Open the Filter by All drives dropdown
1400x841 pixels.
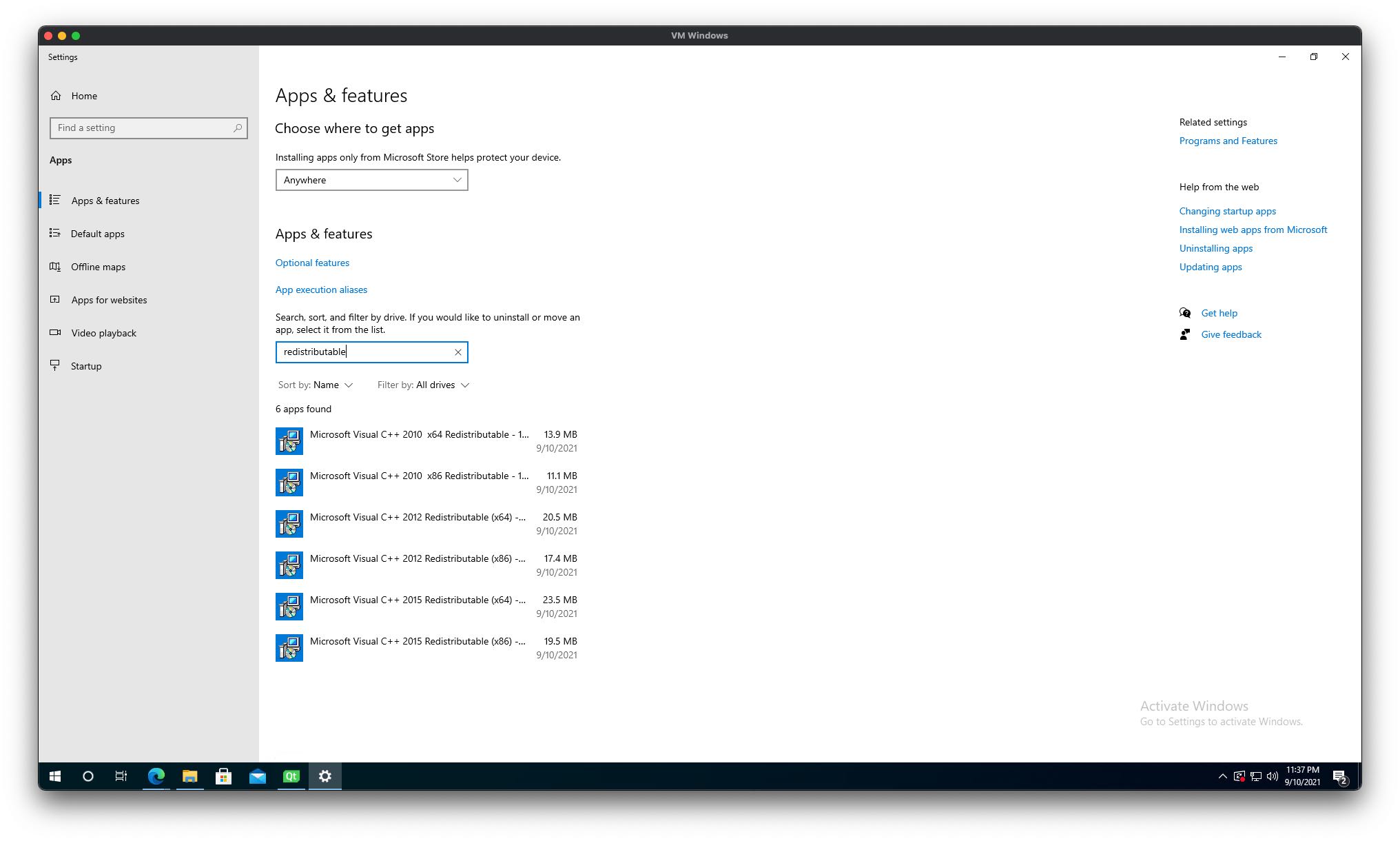(x=423, y=385)
